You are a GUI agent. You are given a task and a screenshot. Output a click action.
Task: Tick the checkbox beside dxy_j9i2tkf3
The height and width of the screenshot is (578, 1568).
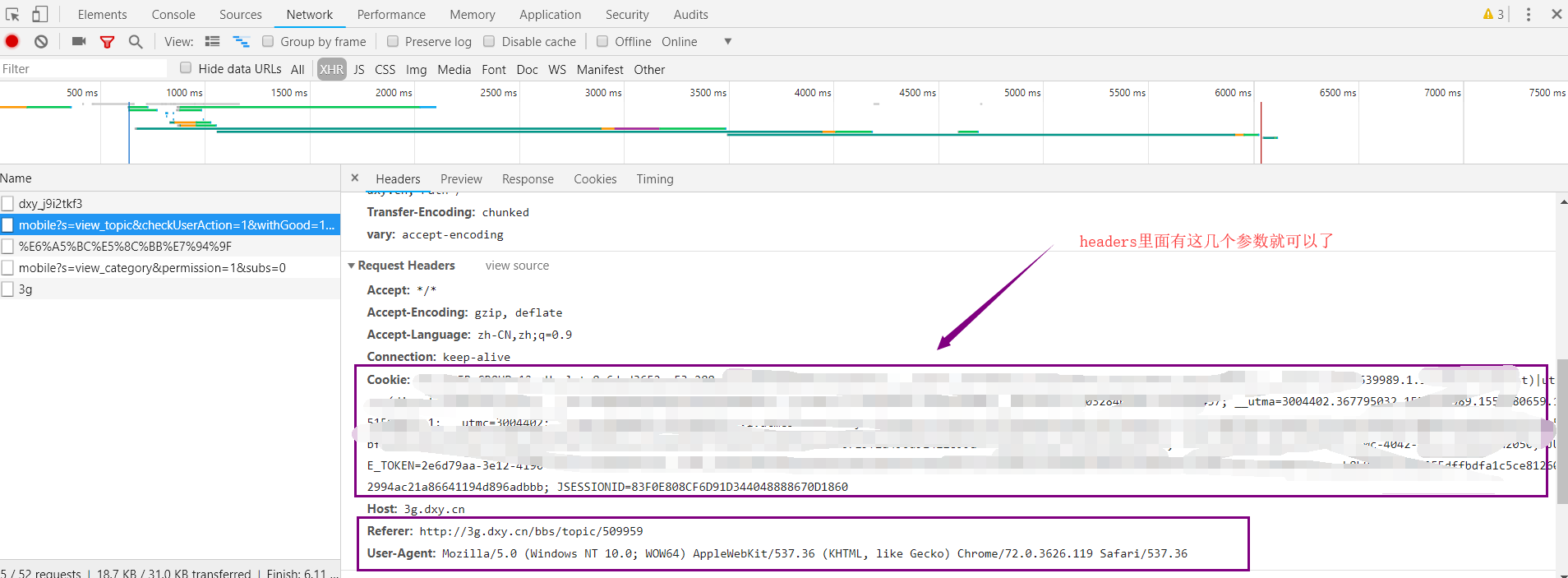tap(7, 203)
